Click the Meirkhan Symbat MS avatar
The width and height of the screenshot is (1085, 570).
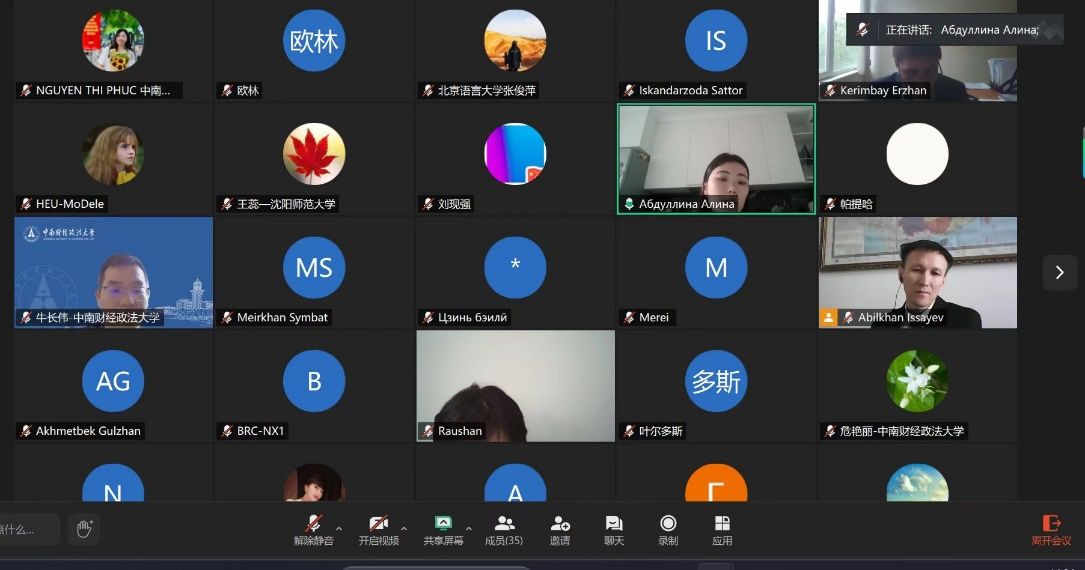coord(314,268)
